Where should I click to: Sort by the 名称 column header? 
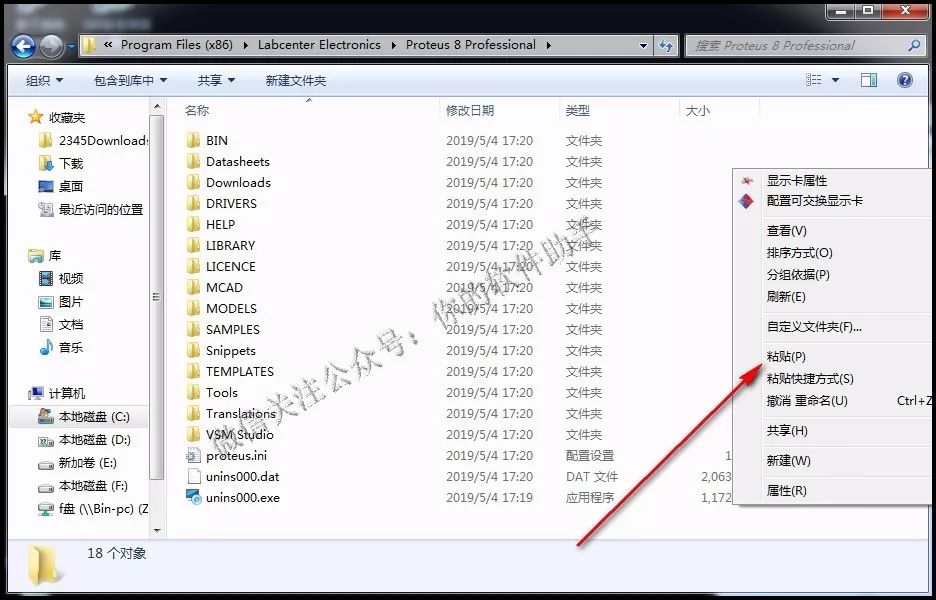point(197,110)
